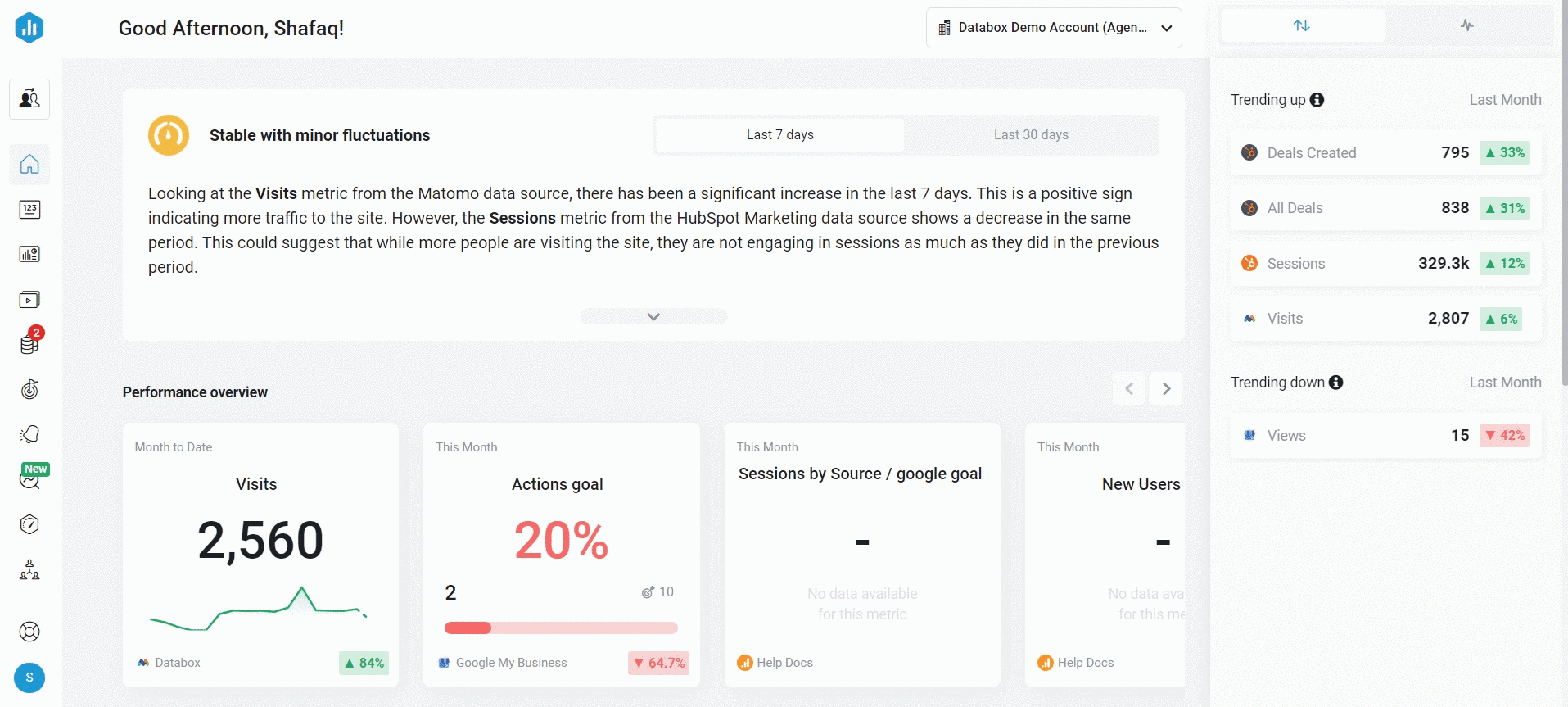Image resolution: width=1568 pixels, height=707 pixels.
Task: Switch to Last 7 days toggle
Action: (x=779, y=135)
